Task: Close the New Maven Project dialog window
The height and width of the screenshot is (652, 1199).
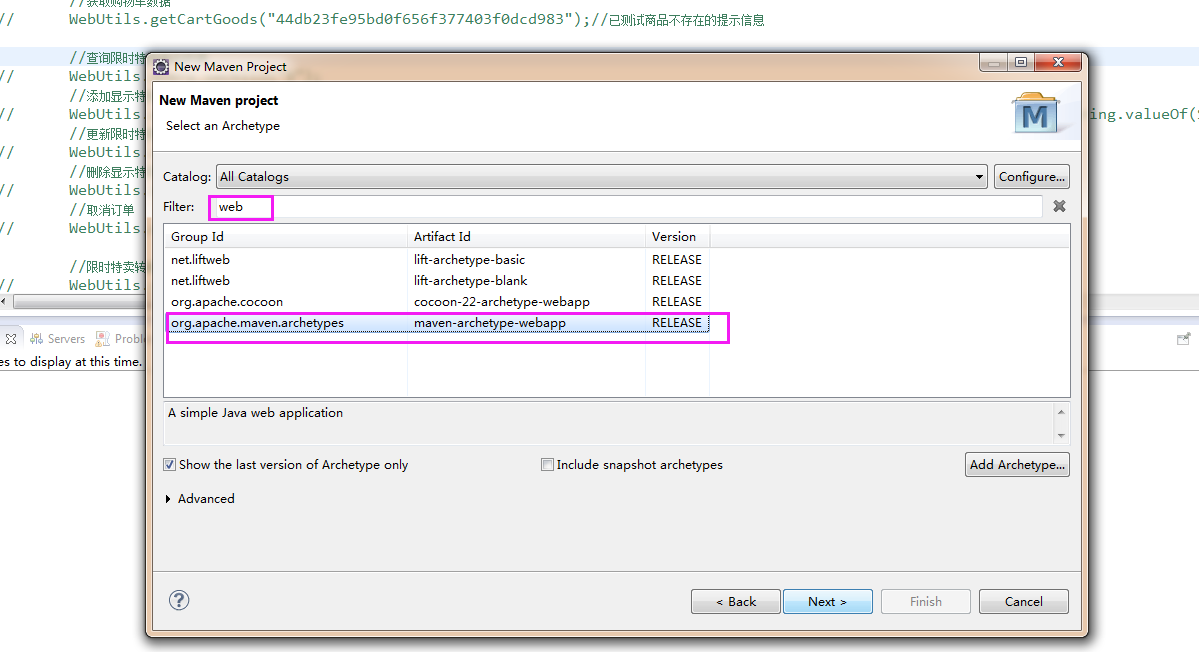Action: pos(1058,63)
